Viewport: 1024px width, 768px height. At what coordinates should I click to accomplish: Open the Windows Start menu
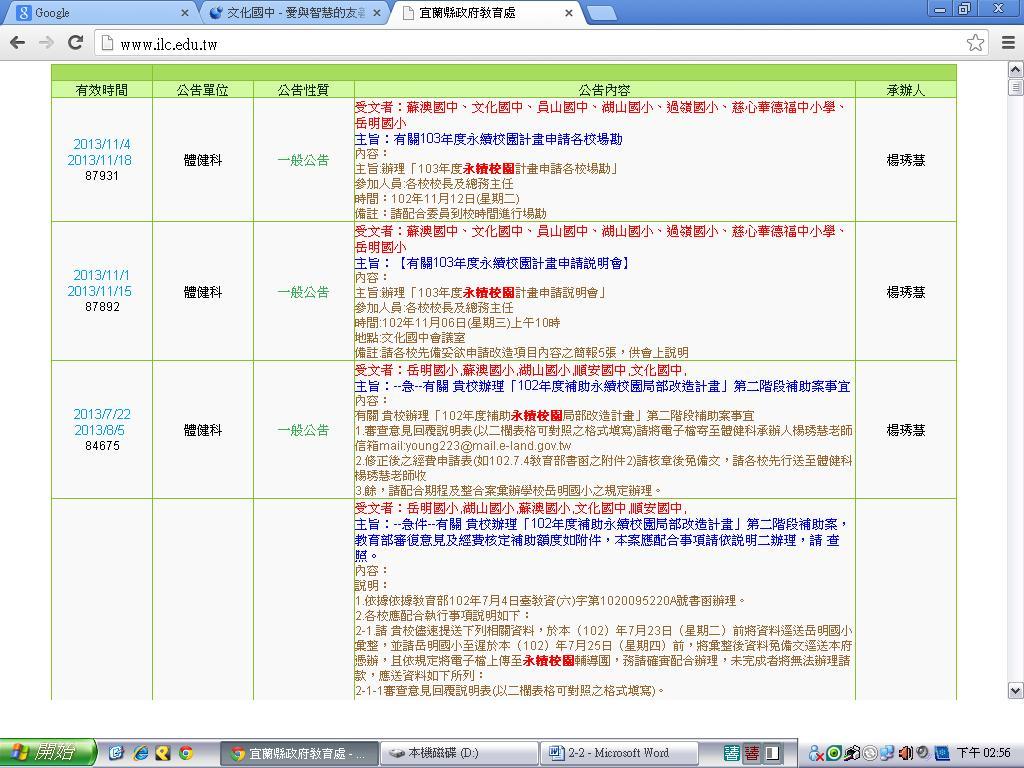click(x=48, y=753)
